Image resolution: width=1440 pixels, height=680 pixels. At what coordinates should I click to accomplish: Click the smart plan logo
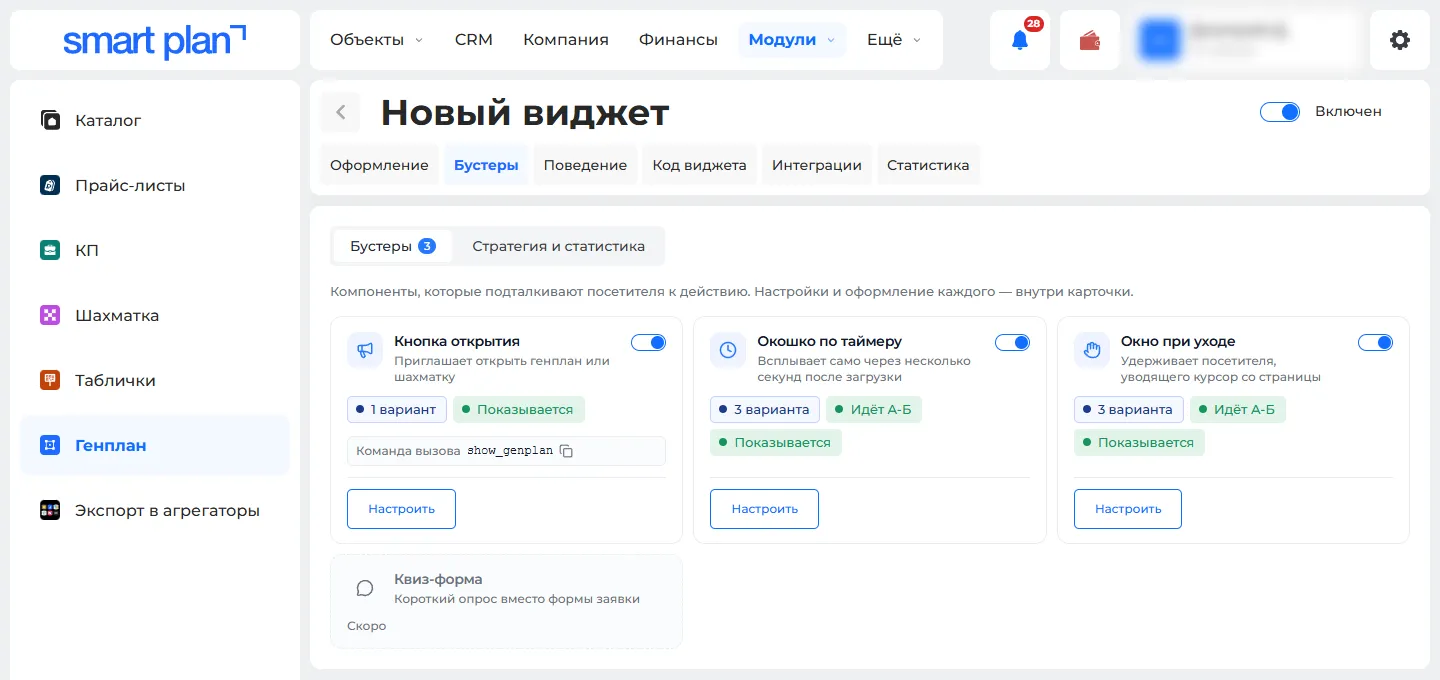pyautogui.click(x=155, y=40)
